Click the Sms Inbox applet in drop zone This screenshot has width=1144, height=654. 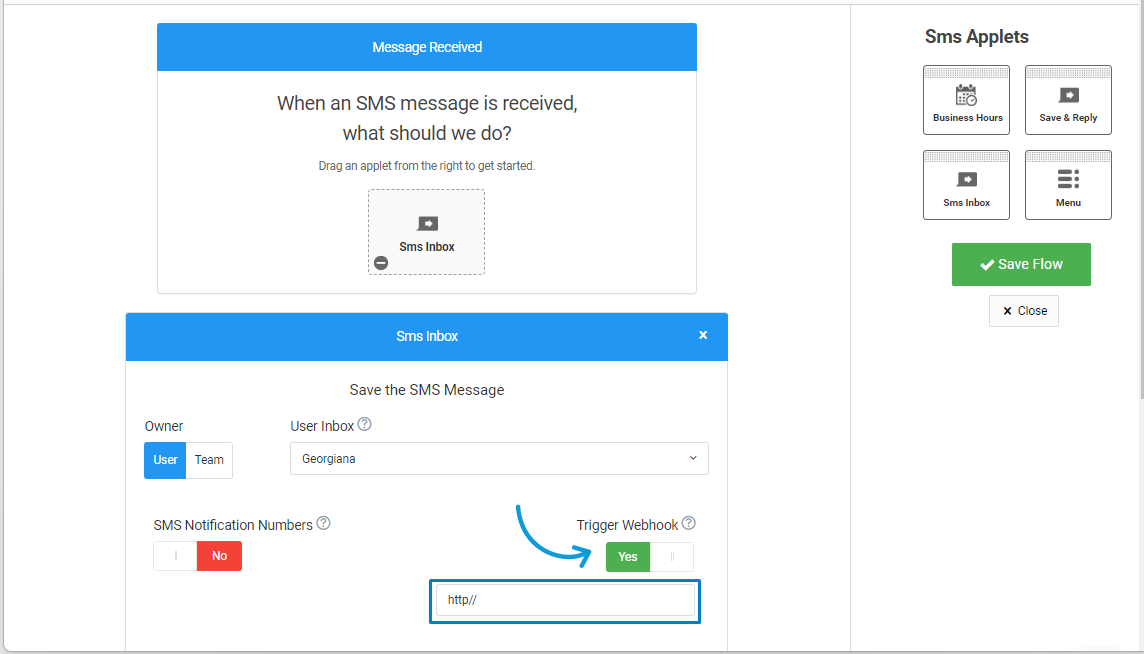(x=427, y=232)
